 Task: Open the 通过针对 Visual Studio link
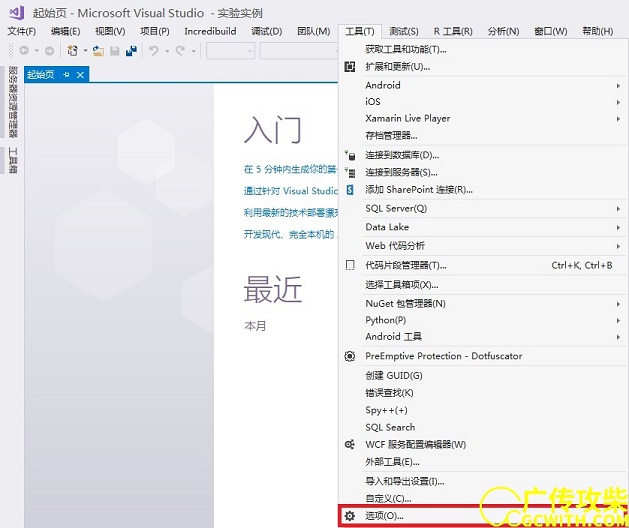pos(291,191)
